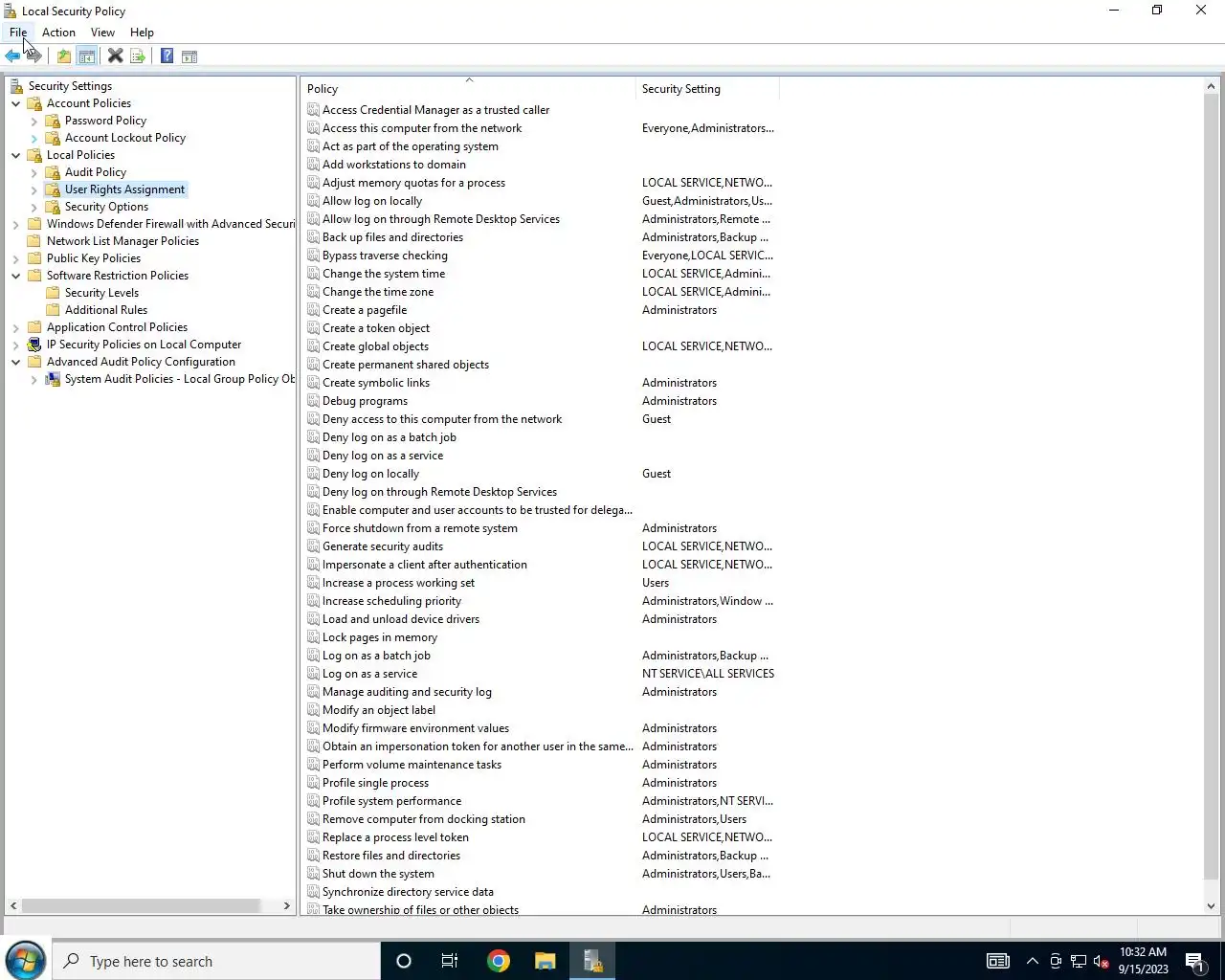Select 'Allow log on locally' policy
This screenshot has height=980, width=1225.
(371, 201)
